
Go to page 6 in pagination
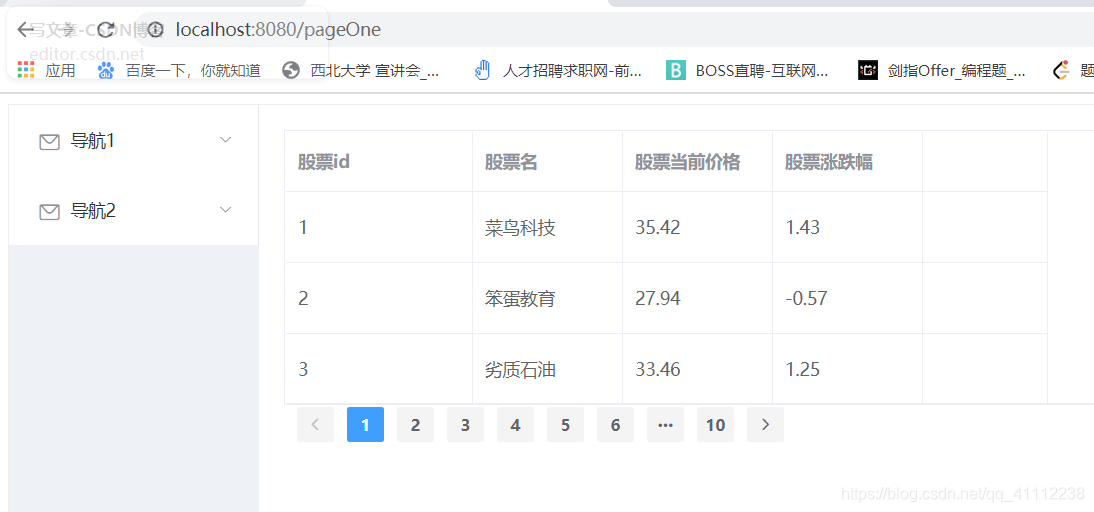coord(615,425)
